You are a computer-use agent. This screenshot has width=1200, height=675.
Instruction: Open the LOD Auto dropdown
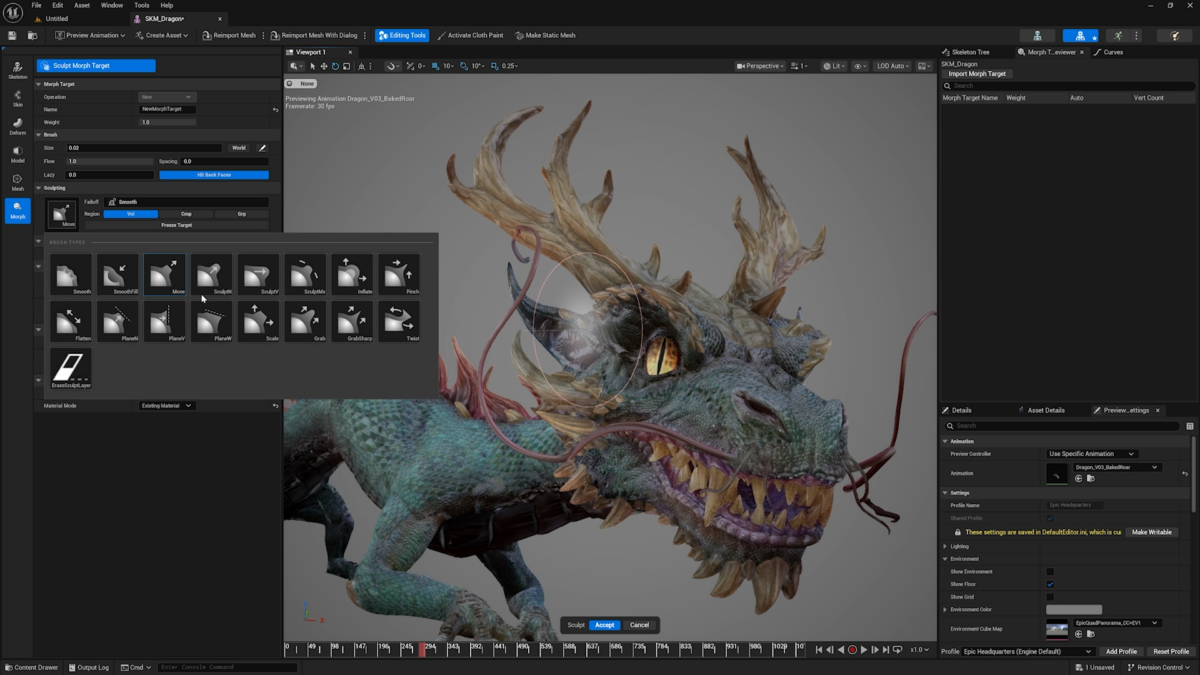(x=892, y=66)
